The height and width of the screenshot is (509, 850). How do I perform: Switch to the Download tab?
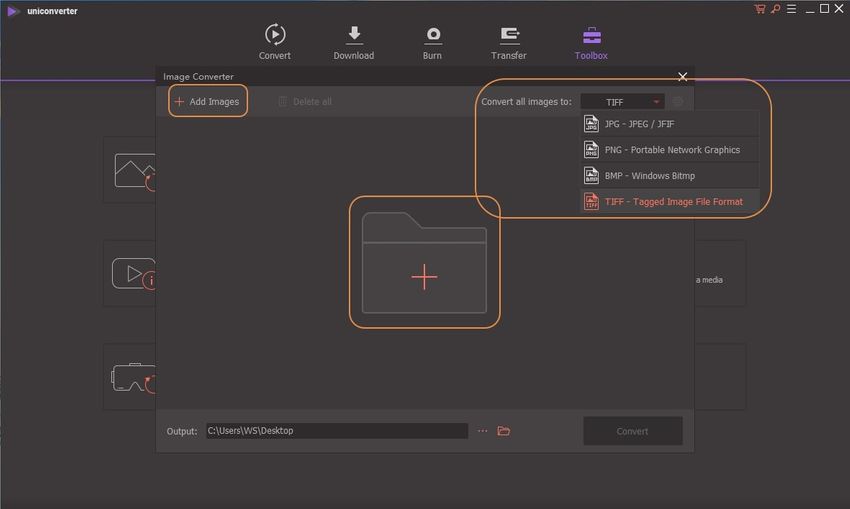[353, 42]
